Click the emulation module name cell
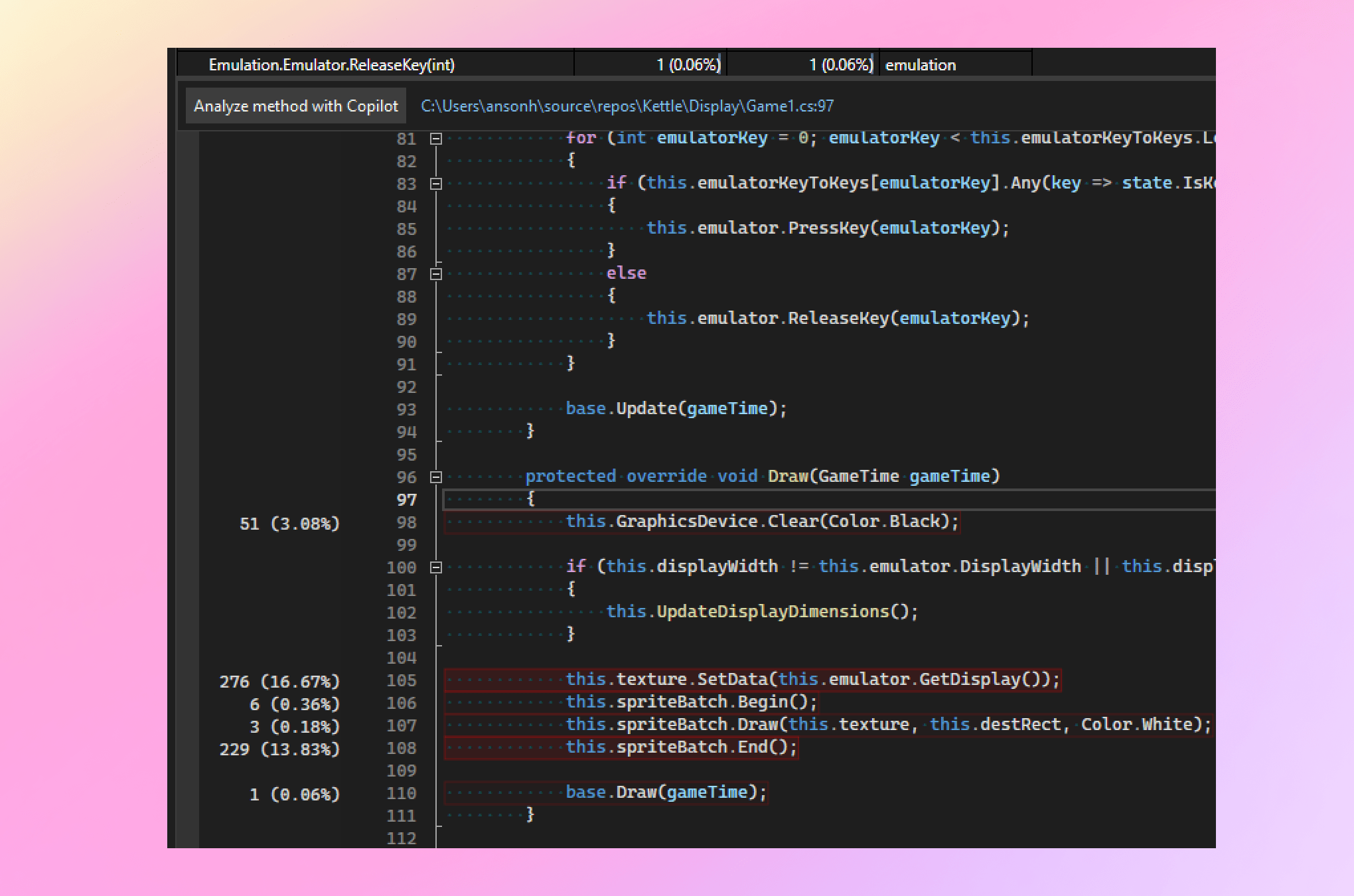The width and height of the screenshot is (1354, 896). 921,64
